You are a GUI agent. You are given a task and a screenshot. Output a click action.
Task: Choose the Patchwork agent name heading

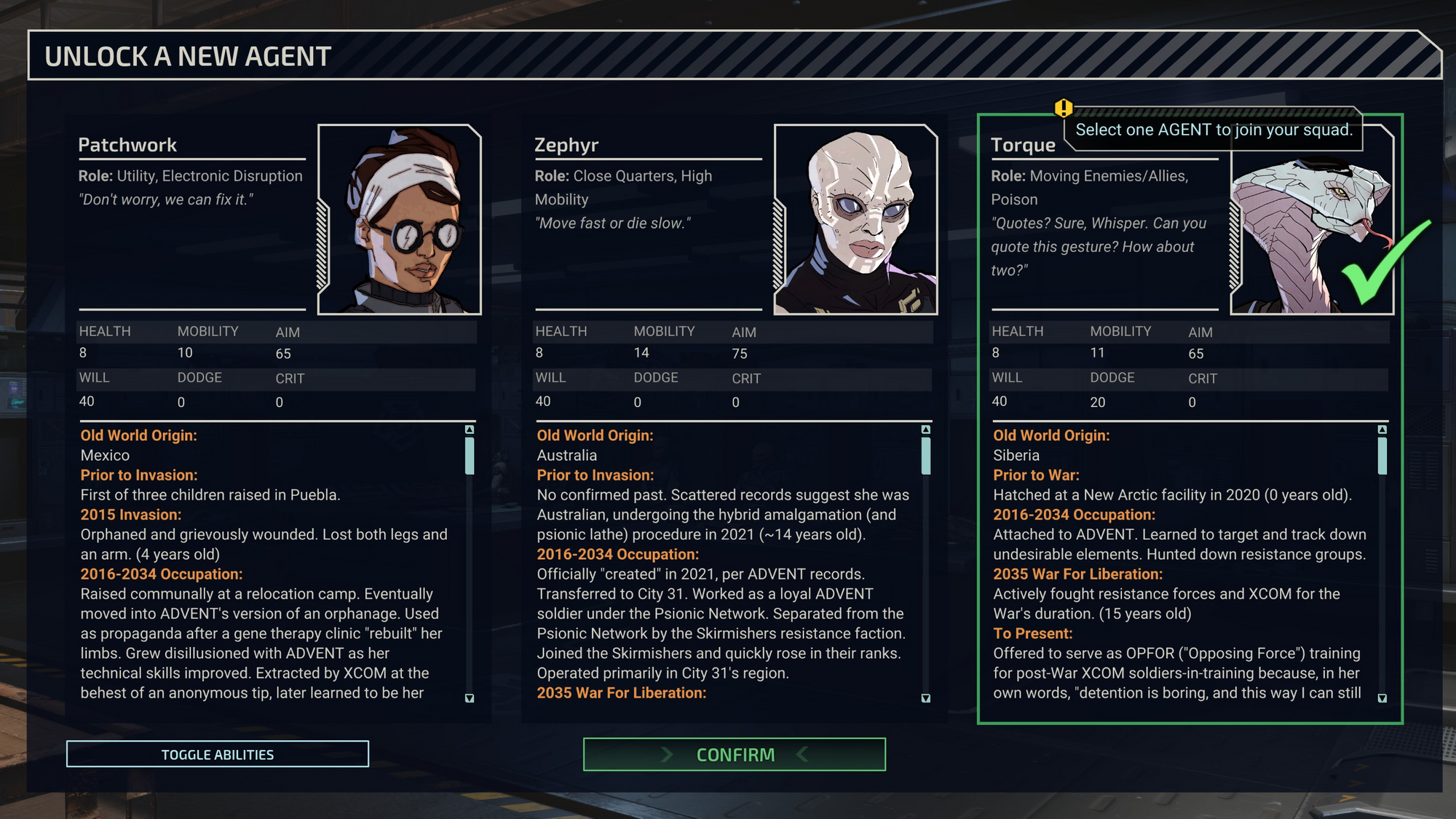pos(127,145)
